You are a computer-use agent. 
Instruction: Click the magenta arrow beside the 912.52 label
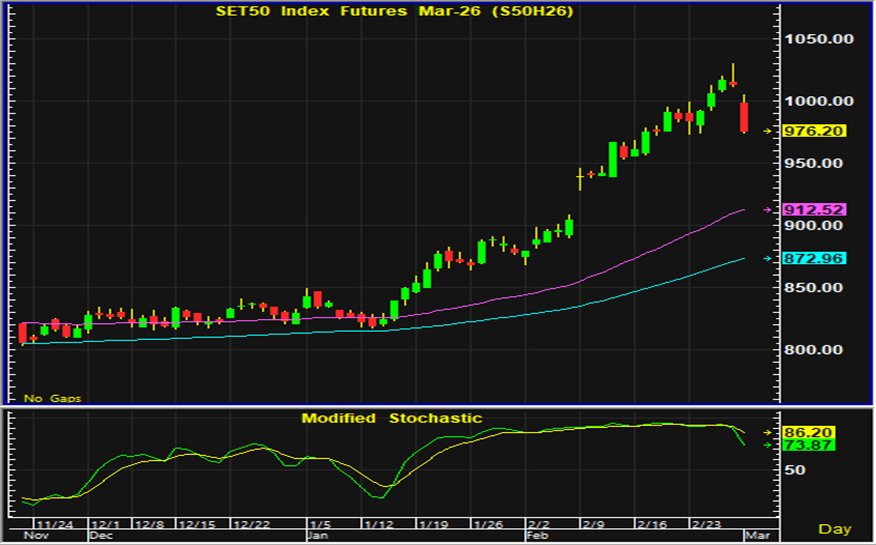point(768,210)
